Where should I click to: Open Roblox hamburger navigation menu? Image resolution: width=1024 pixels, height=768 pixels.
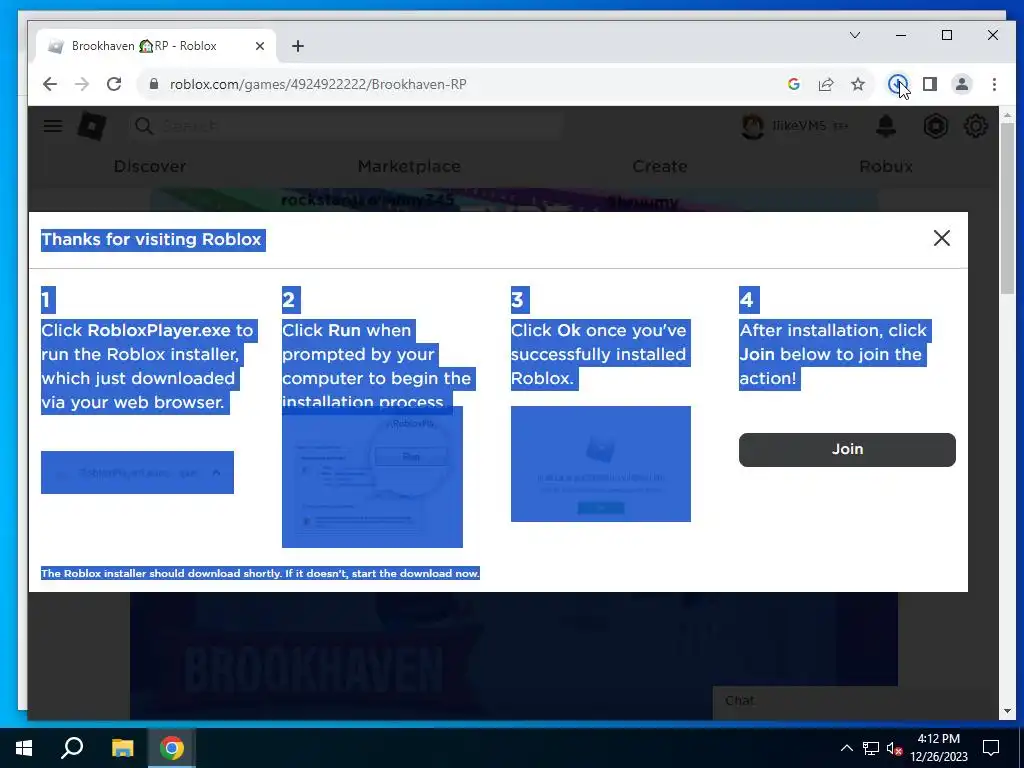[x=53, y=125]
